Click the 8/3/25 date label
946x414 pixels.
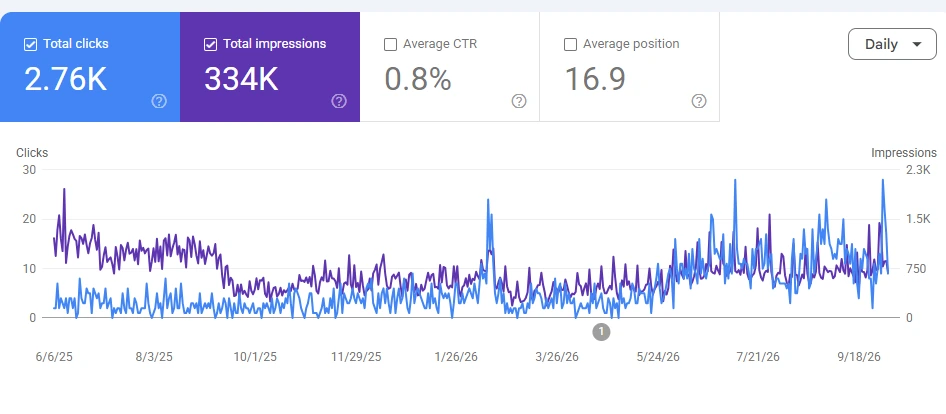(154, 357)
